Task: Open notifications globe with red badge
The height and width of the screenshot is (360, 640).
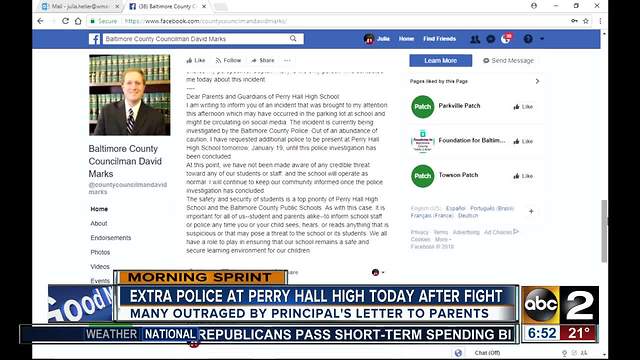Action: 506,39
